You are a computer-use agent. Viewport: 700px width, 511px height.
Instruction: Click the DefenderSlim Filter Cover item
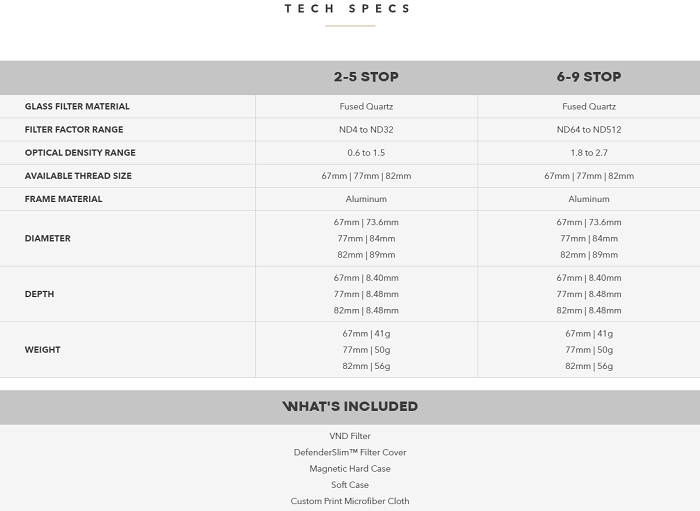tap(350, 452)
